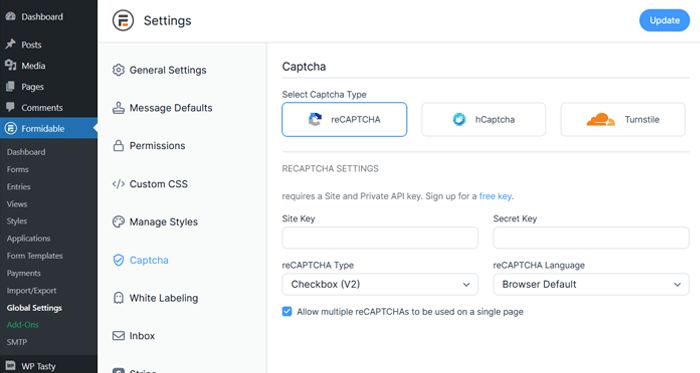Click the Message Defaults stamp icon
This screenshot has height=373, width=700.
click(118, 108)
